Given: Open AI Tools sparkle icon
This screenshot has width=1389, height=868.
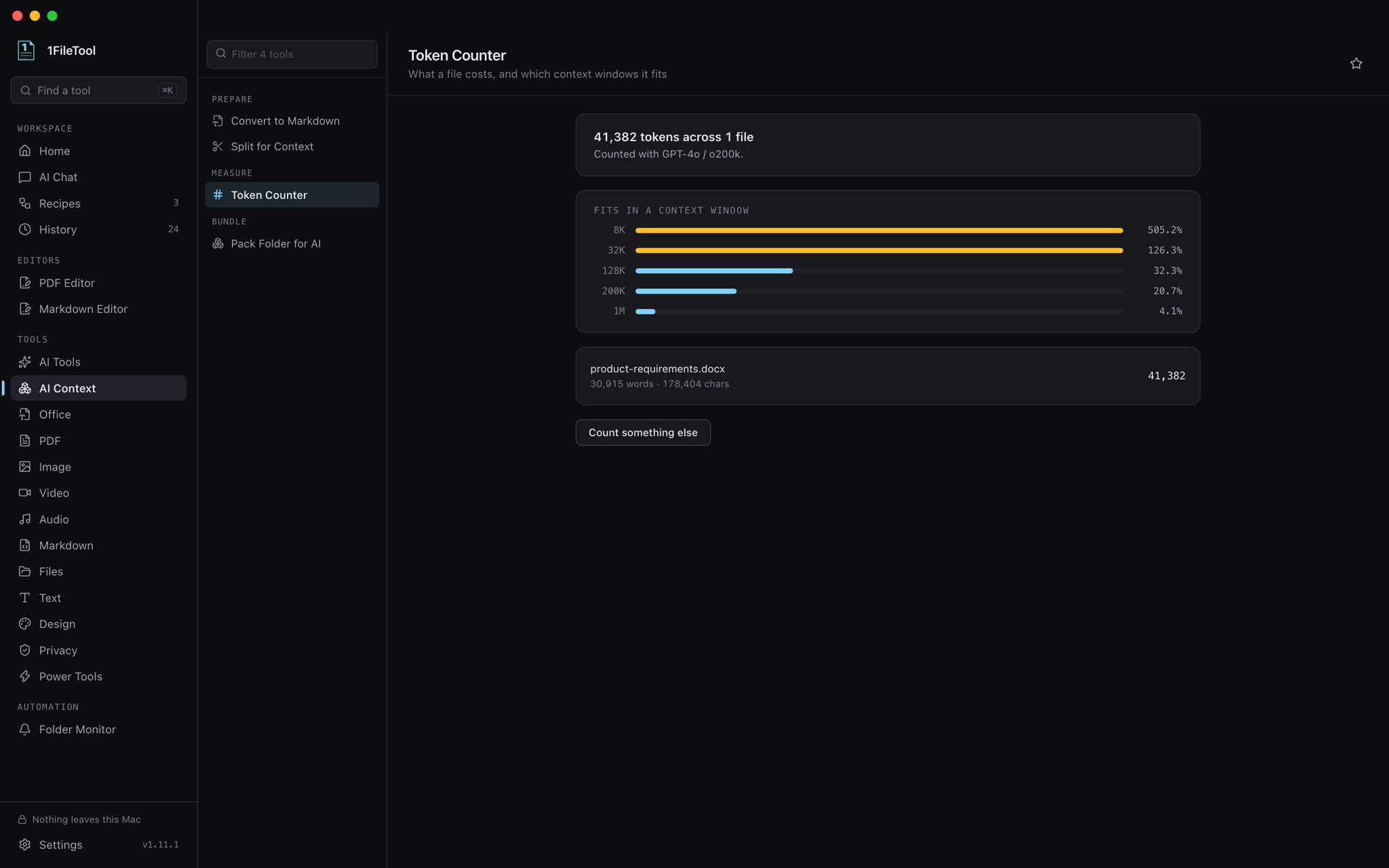Looking at the screenshot, I should pos(25,361).
